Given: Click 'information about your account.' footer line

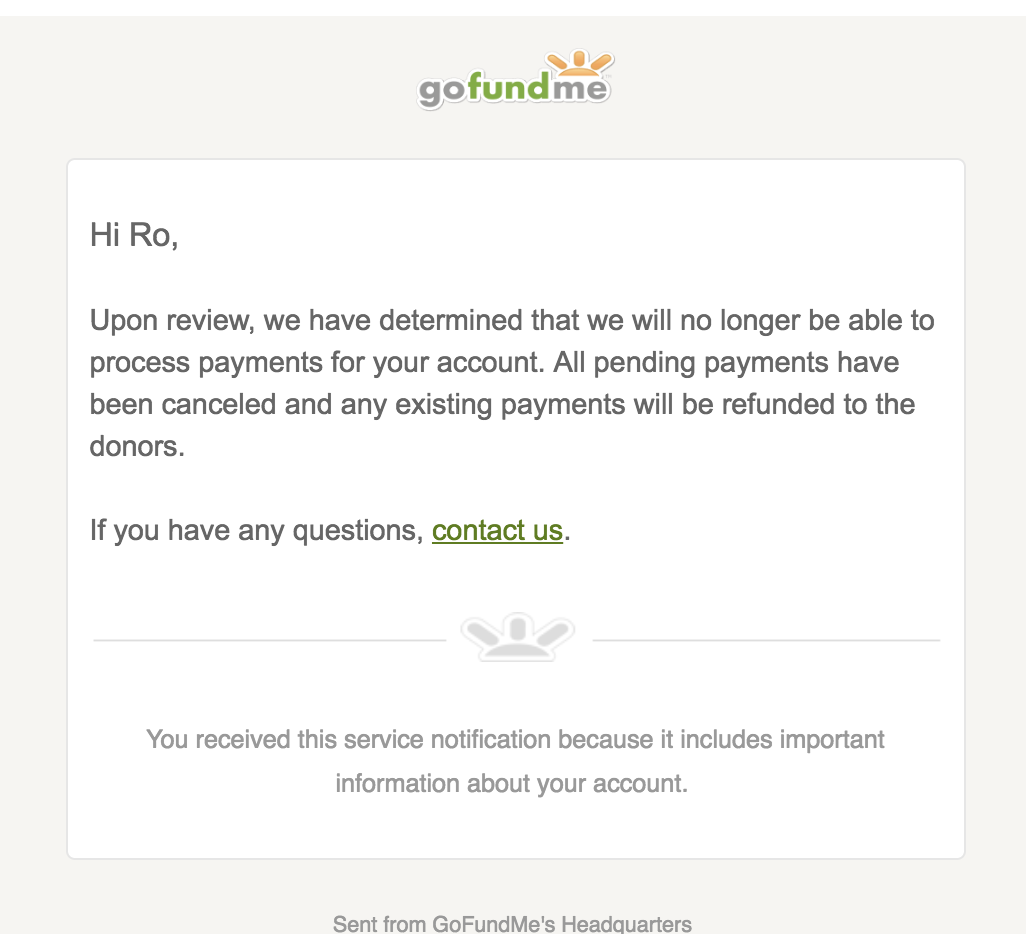Looking at the screenshot, I should pyautogui.click(x=512, y=782).
